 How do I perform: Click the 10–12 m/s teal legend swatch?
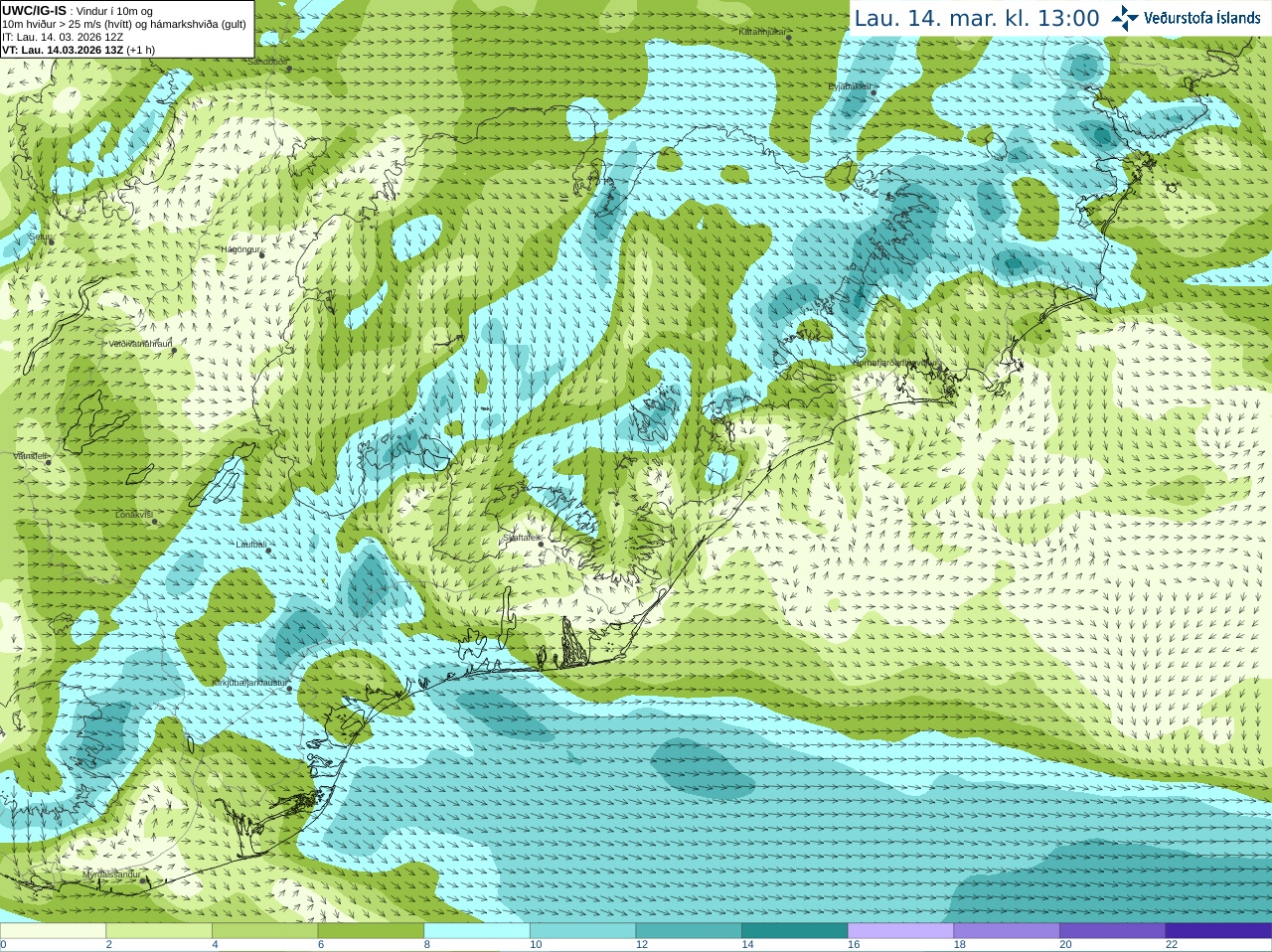tap(583, 930)
